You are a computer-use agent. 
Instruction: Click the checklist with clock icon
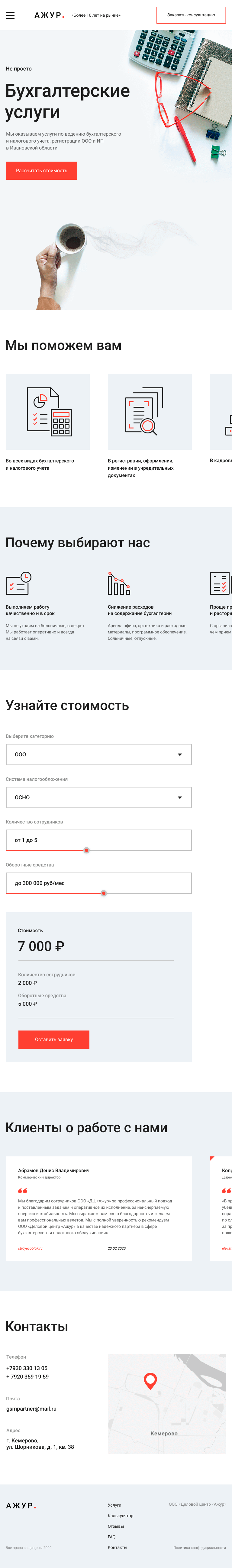[18, 583]
